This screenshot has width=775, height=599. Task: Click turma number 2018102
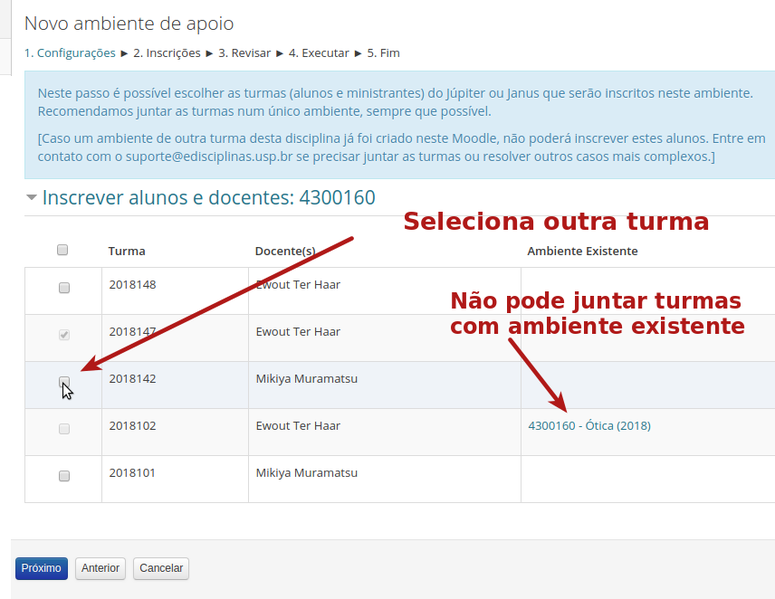(132, 426)
